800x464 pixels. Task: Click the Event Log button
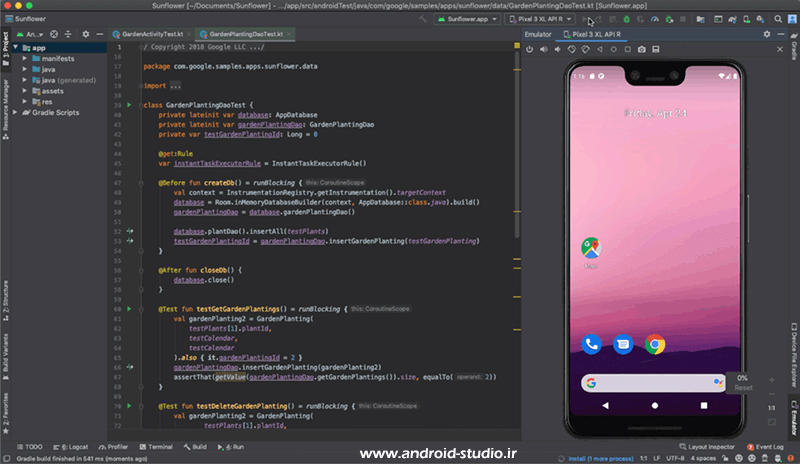765,447
